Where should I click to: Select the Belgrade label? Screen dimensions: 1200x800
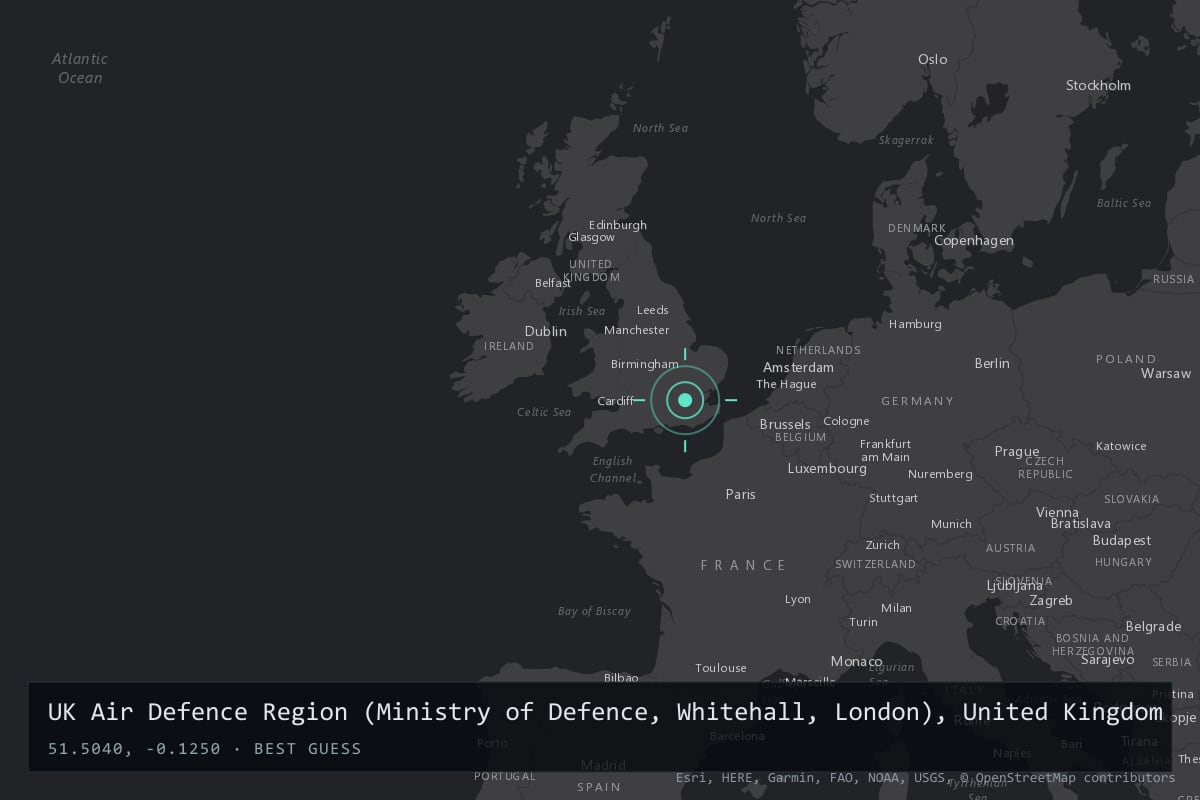[x=1153, y=626]
